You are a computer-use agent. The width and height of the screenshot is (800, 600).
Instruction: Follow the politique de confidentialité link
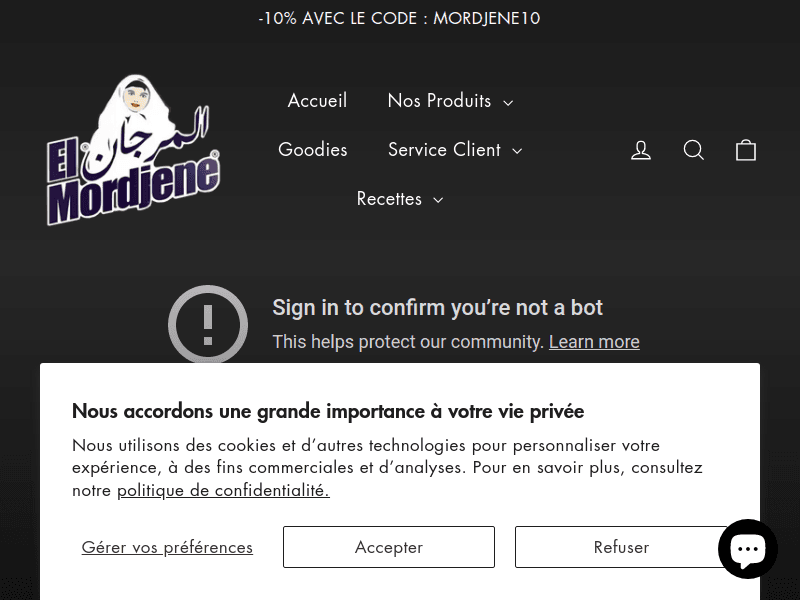tap(223, 490)
